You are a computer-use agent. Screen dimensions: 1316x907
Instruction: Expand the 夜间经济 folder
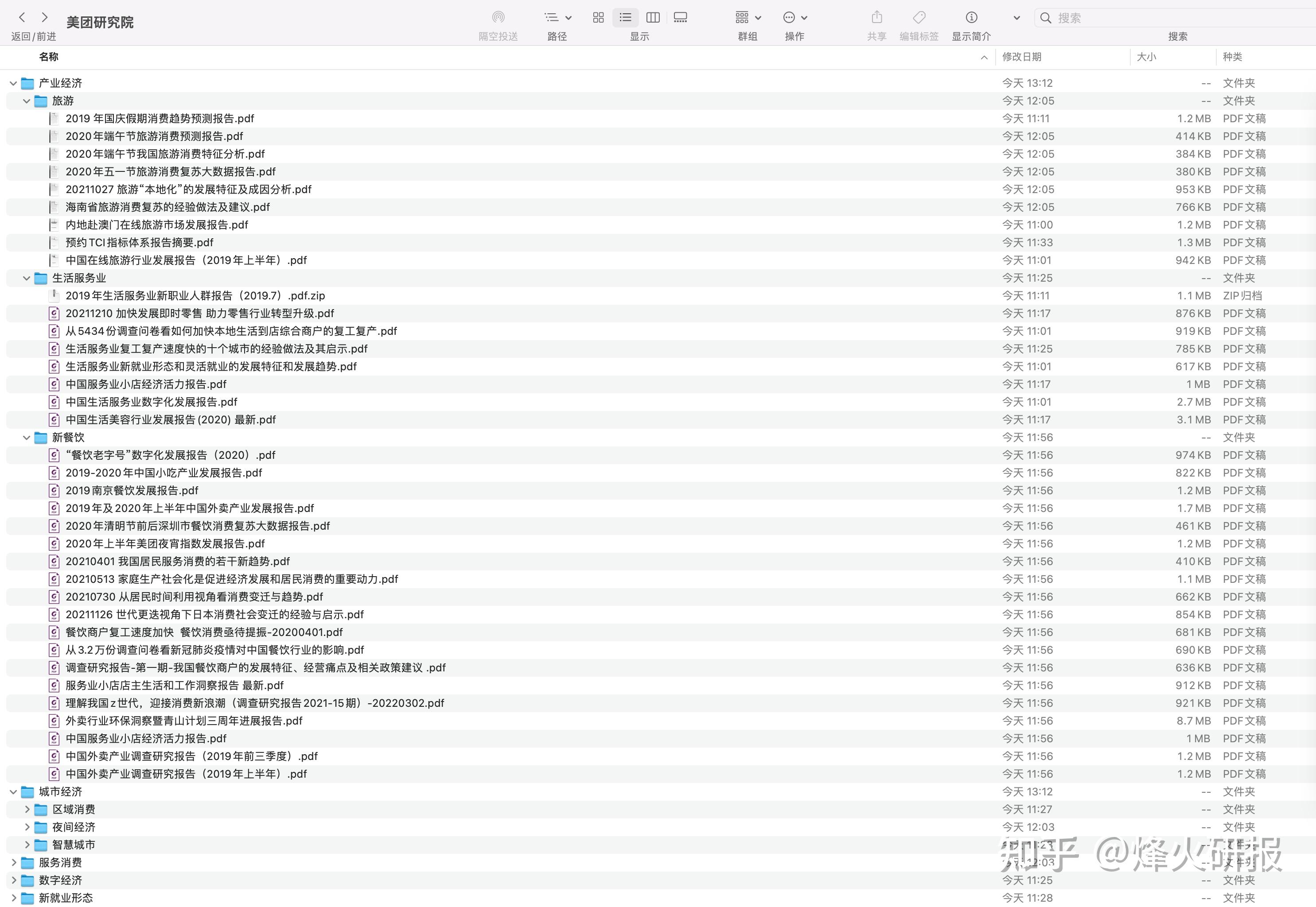point(27,827)
